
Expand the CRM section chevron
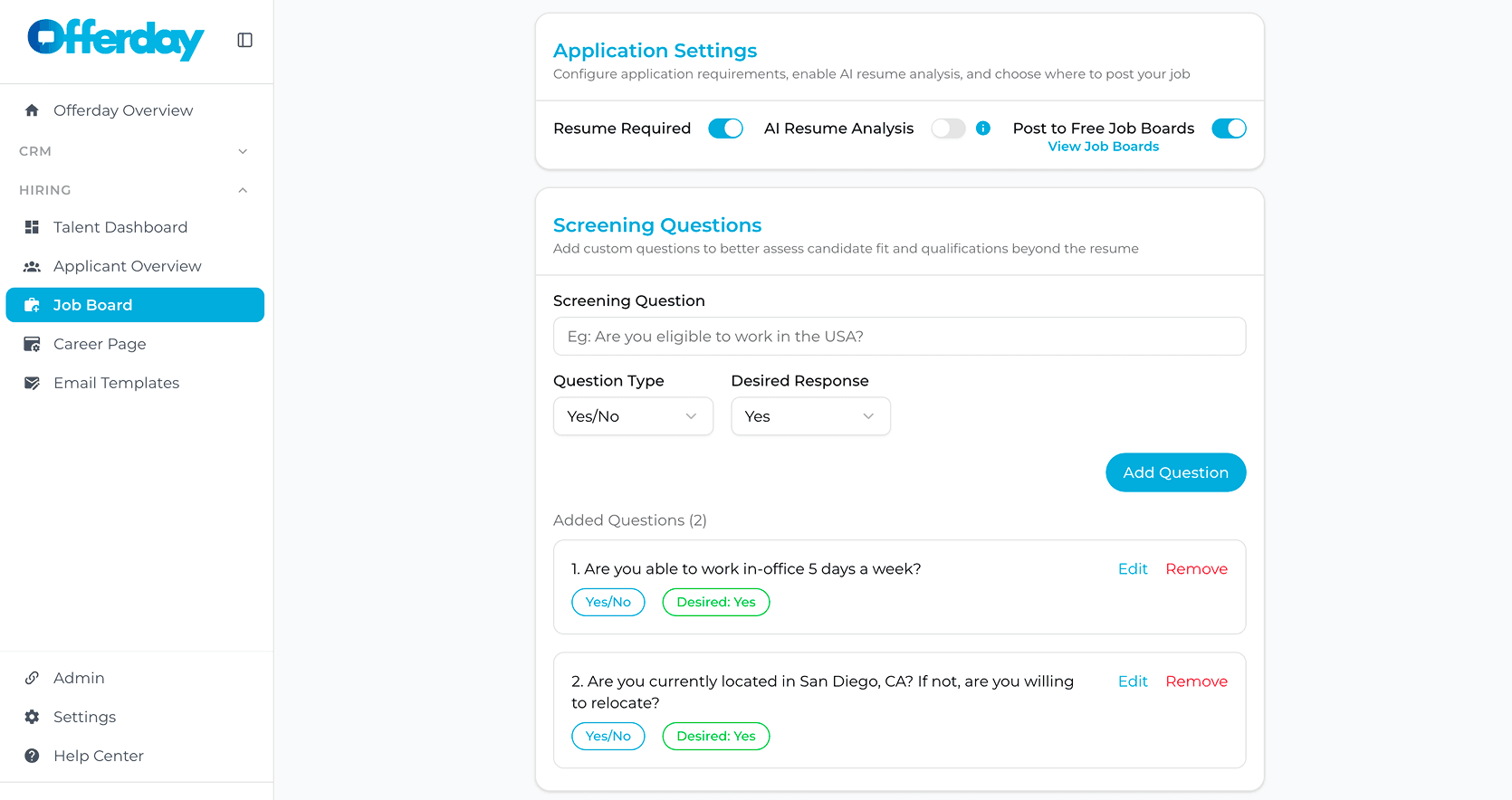pyautogui.click(x=243, y=151)
